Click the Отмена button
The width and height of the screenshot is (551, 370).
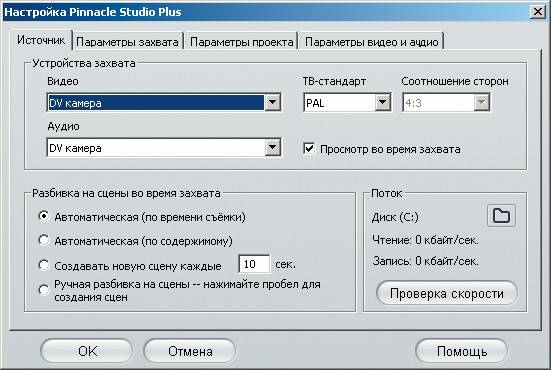click(x=190, y=351)
